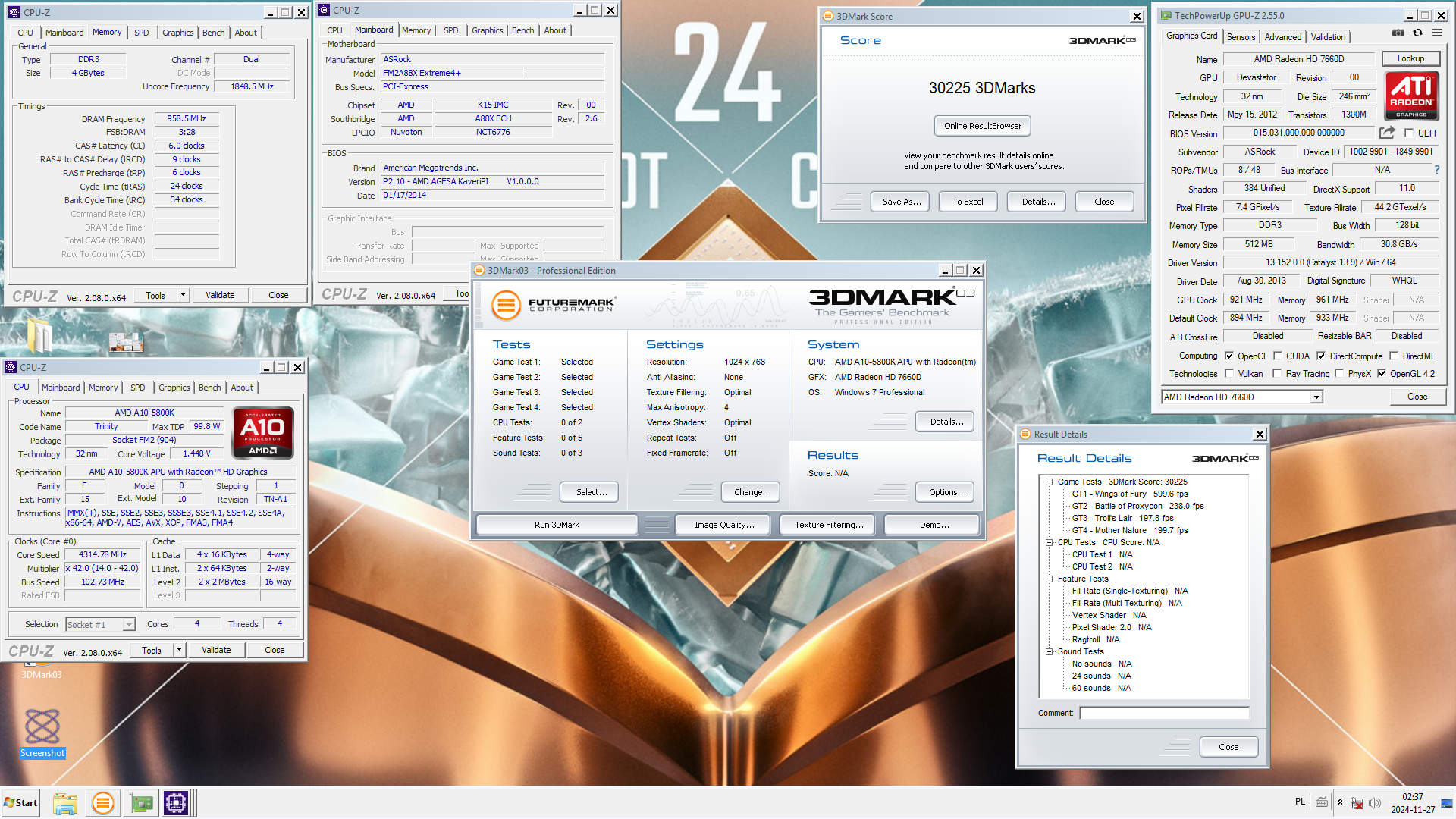Click Image Quality... in 3DMark03
This screenshot has height=819, width=1456.
(x=724, y=525)
